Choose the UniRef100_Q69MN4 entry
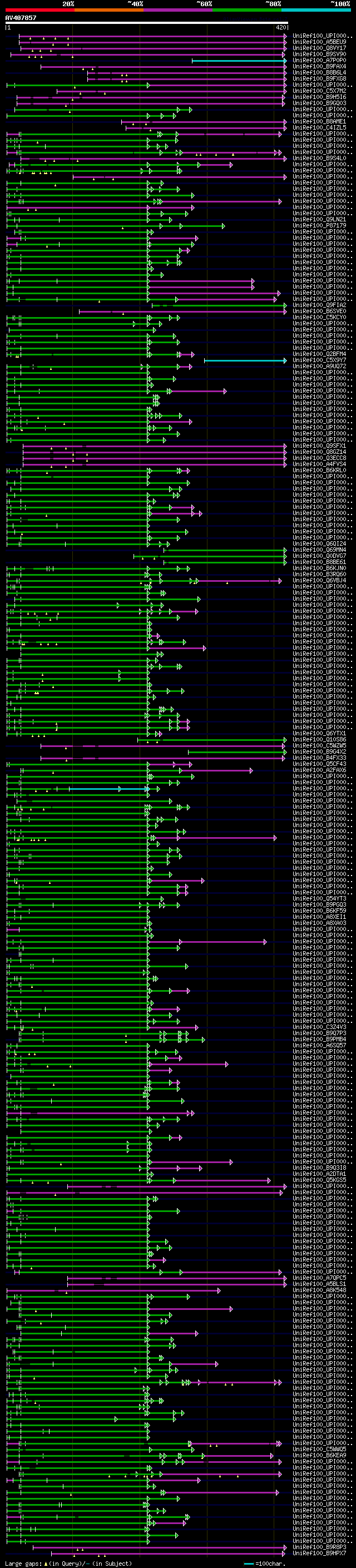356x1568 pixels. [319, 550]
